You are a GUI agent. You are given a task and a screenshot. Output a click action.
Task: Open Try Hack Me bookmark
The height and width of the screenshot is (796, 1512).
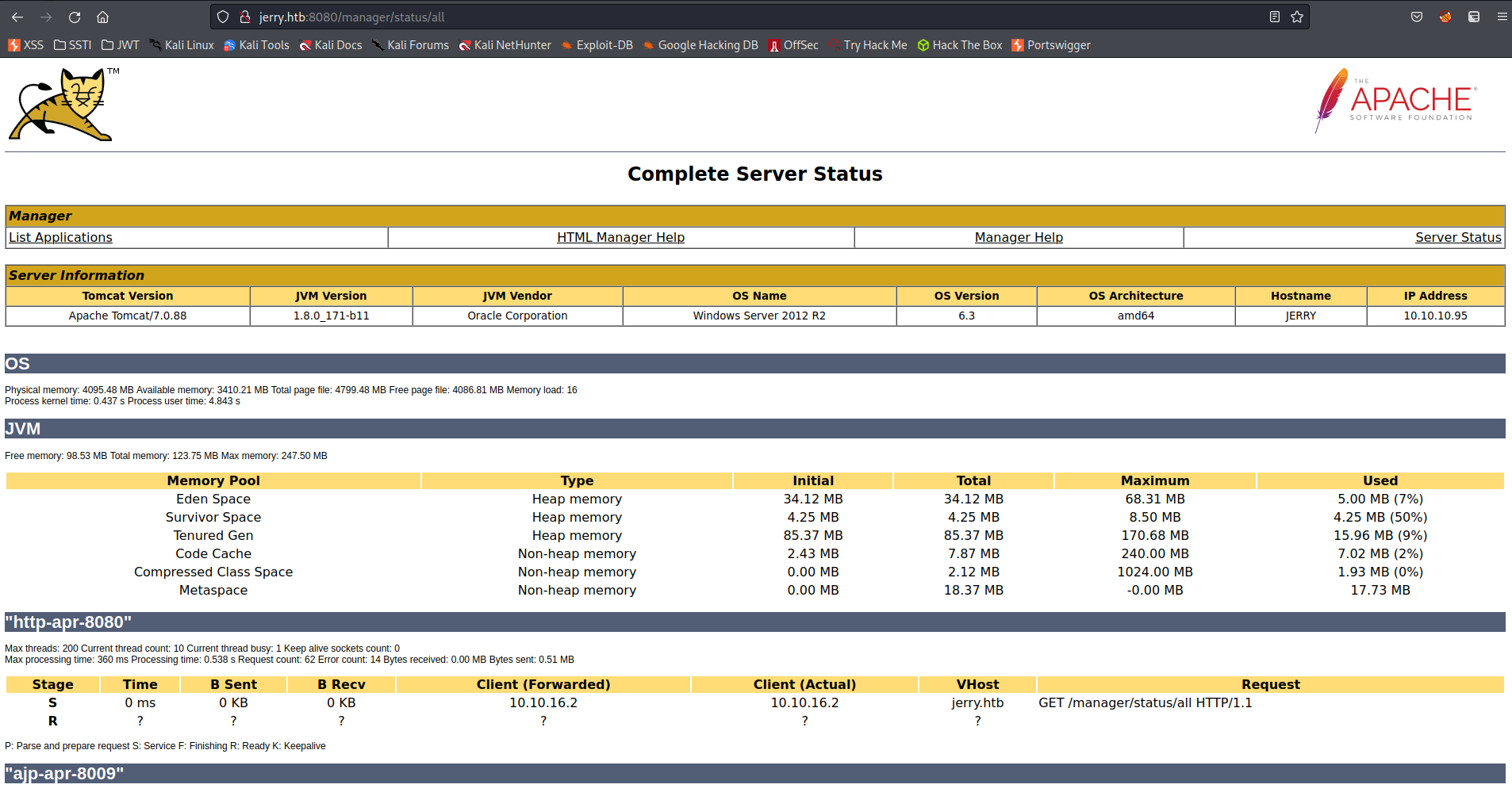pos(868,45)
